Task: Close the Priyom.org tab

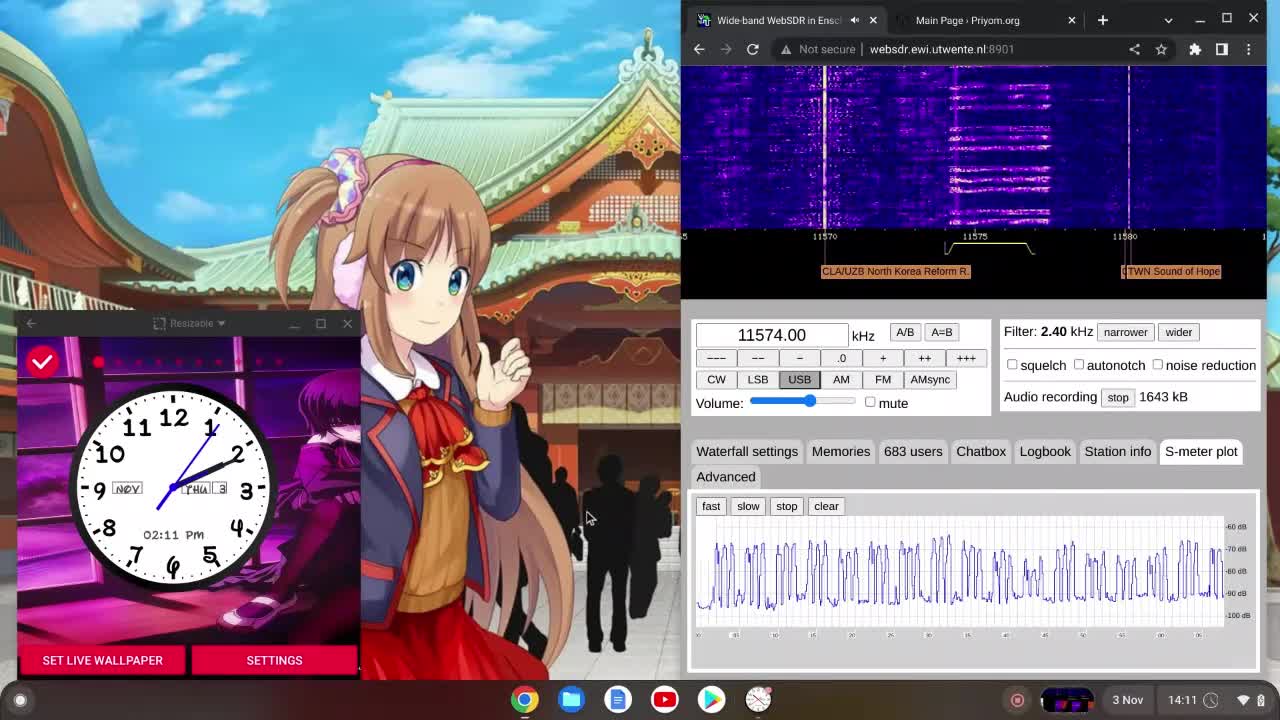Action: pos(1072,20)
